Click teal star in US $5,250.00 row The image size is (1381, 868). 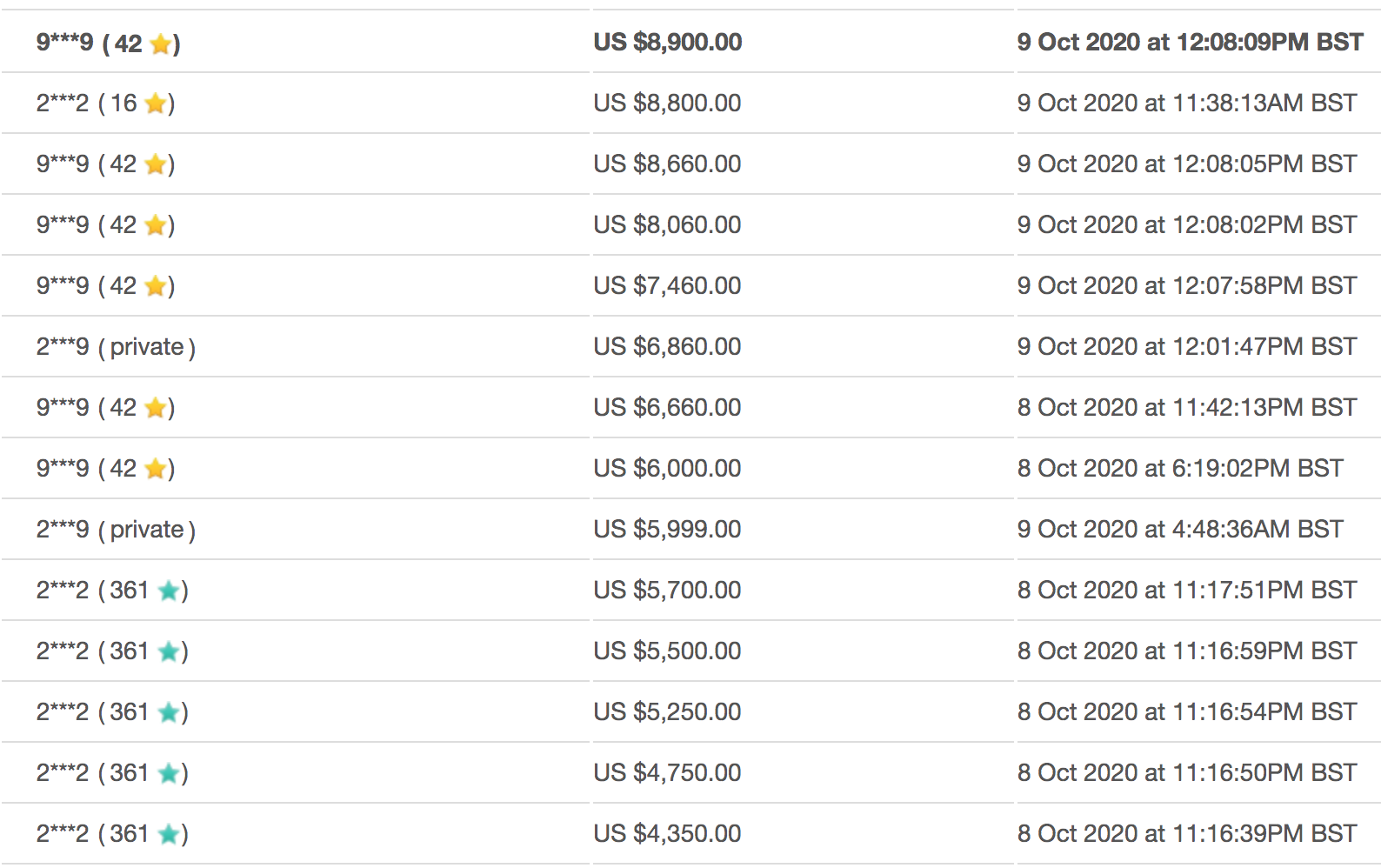point(169,712)
